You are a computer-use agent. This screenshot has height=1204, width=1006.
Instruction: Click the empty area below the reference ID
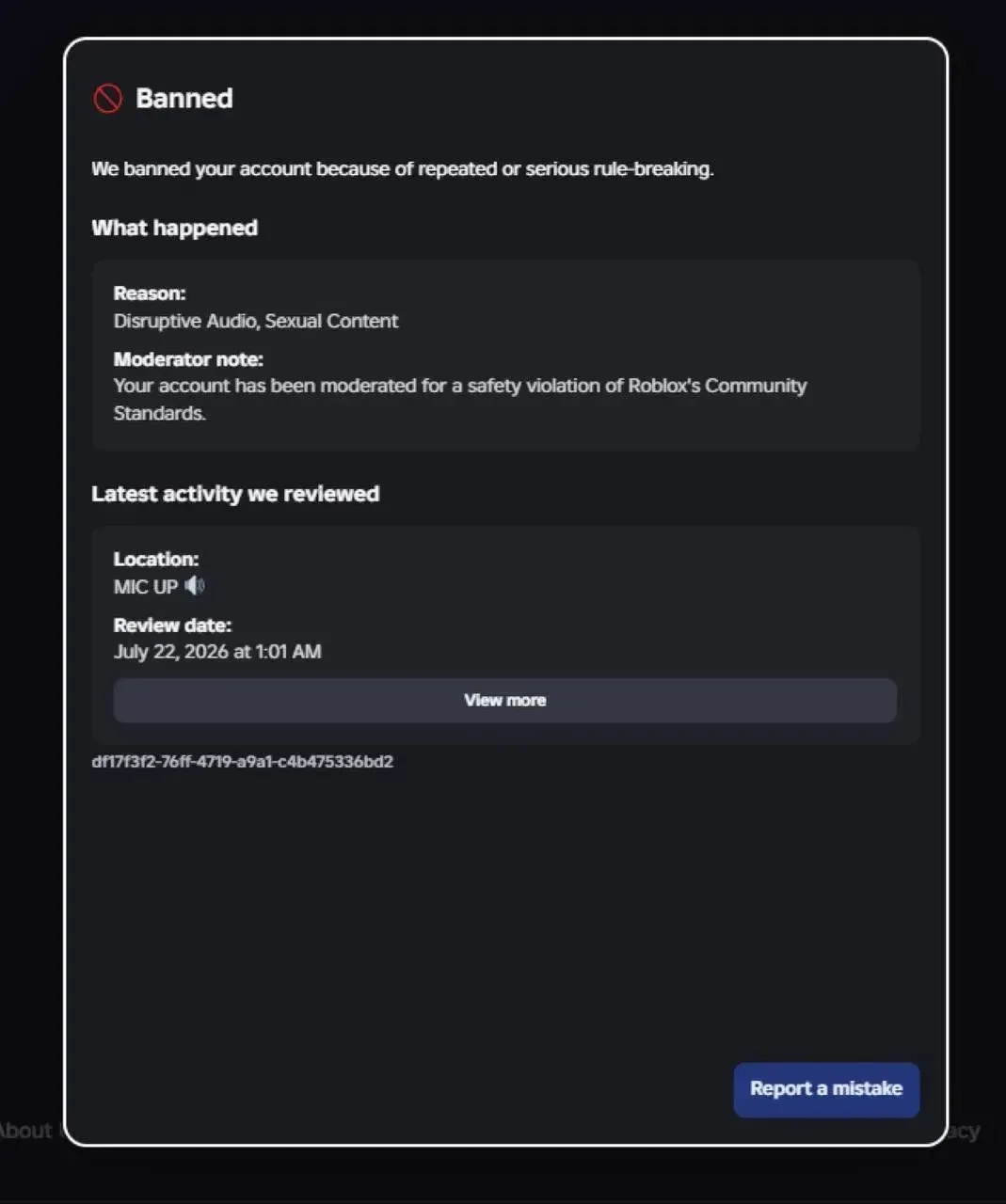(504, 912)
